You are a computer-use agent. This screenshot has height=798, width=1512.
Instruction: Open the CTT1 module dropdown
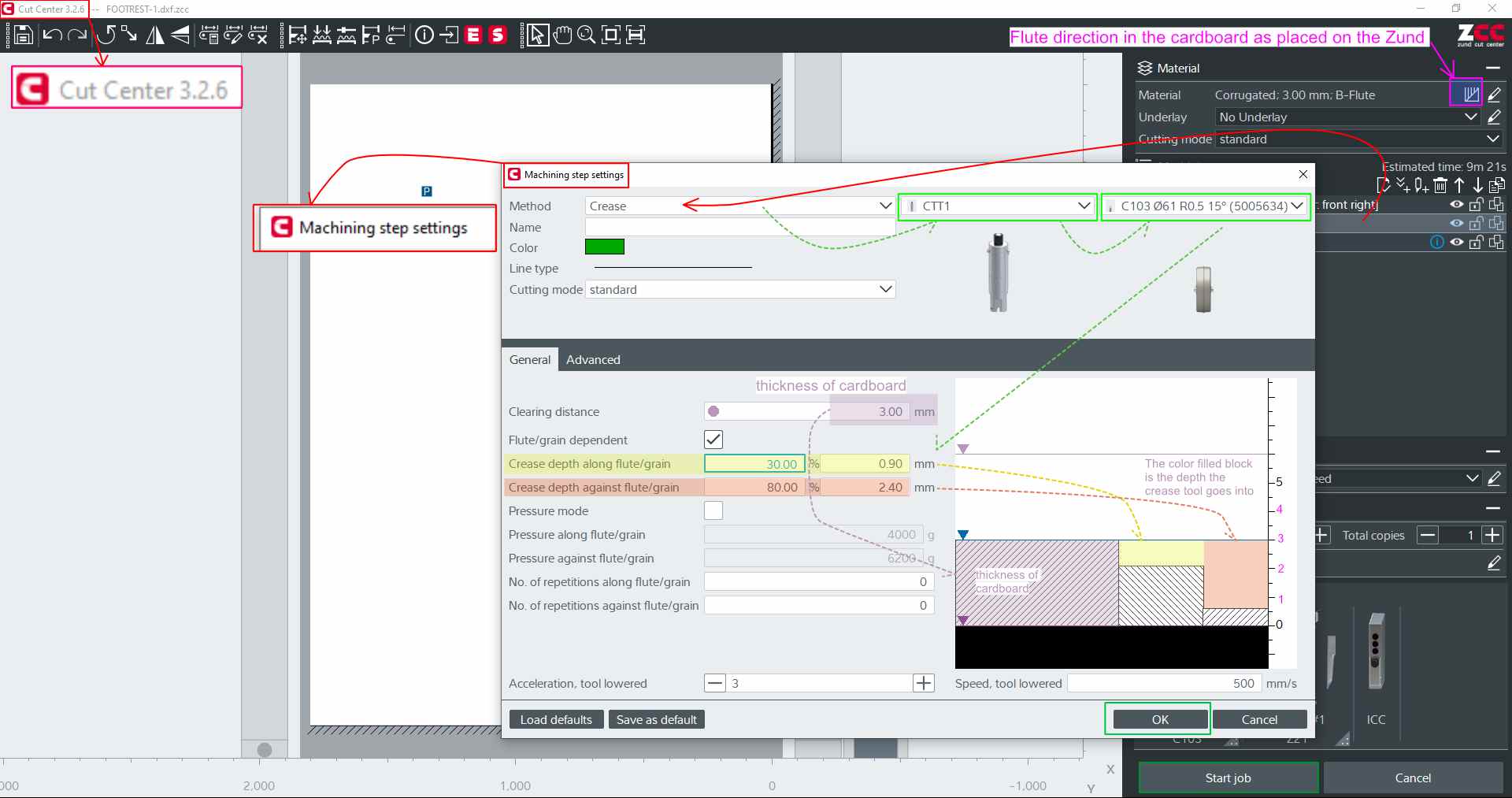point(998,206)
